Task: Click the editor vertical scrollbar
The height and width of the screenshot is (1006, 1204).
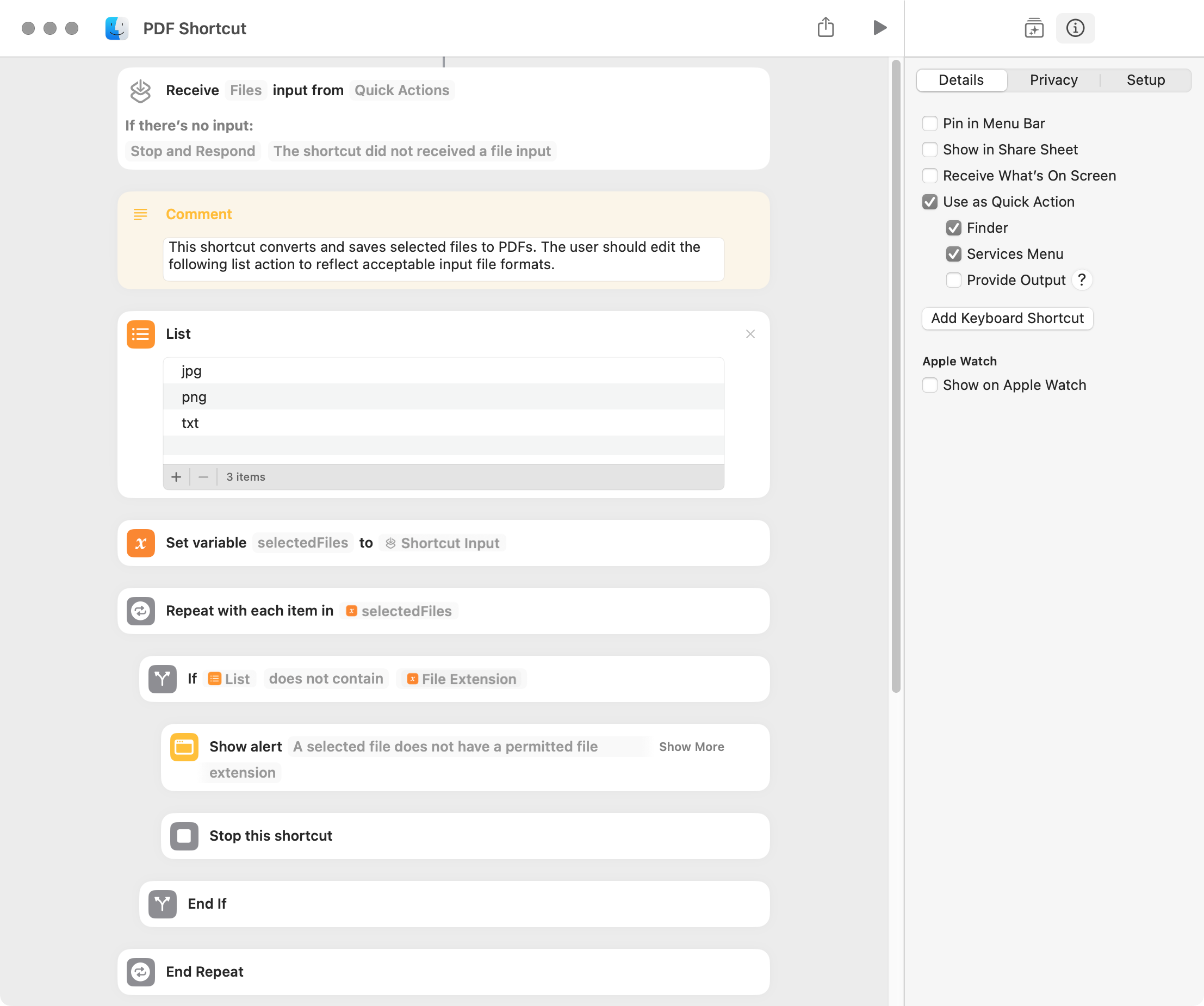Action: coord(896,376)
